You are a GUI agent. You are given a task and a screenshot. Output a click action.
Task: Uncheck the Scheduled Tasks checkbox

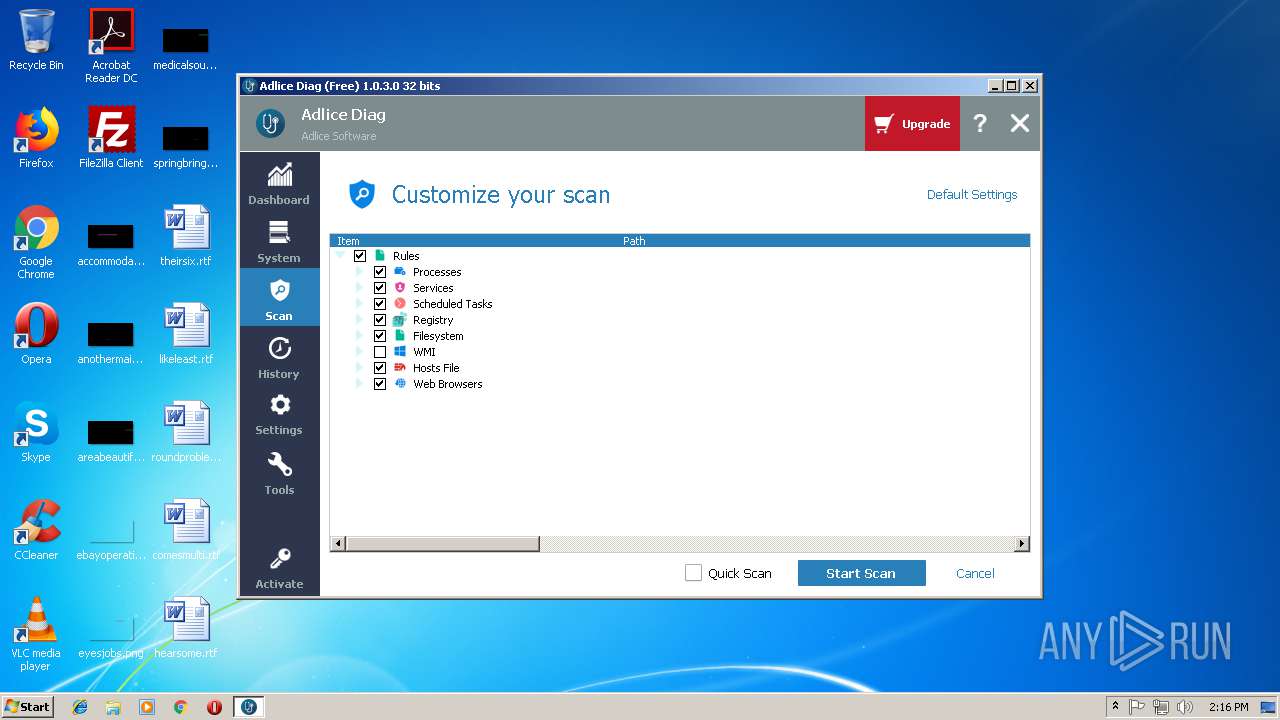pyautogui.click(x=380, y=304)
